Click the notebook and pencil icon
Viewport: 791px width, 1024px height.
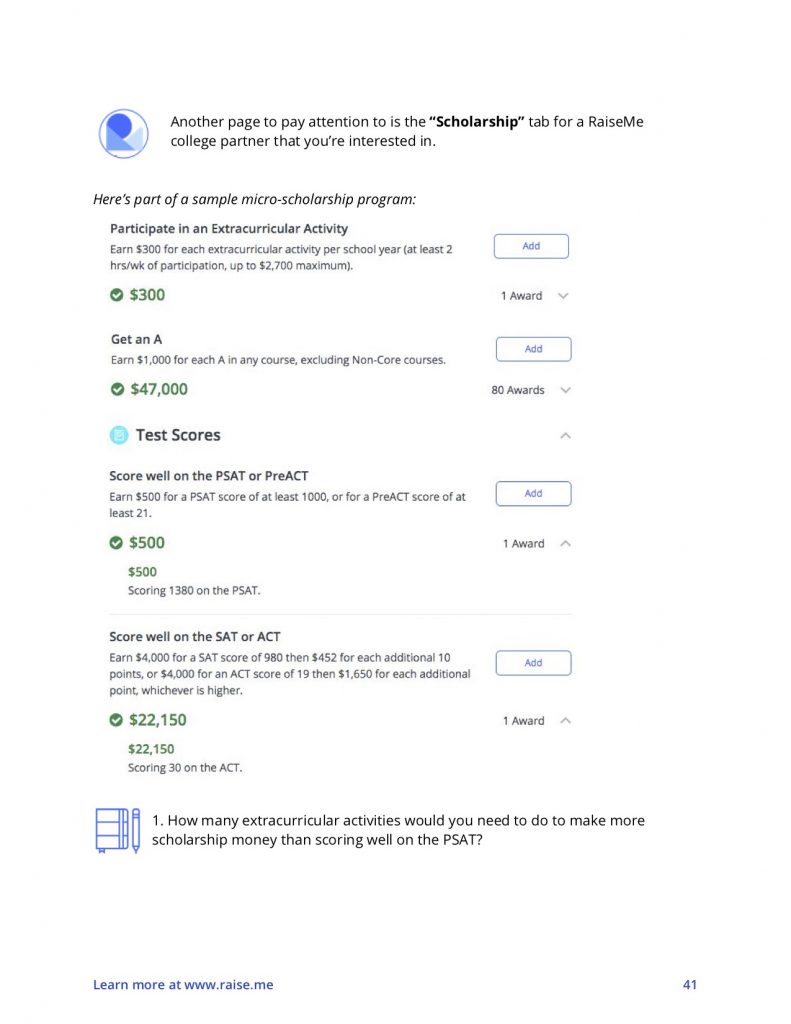point(118,830)
